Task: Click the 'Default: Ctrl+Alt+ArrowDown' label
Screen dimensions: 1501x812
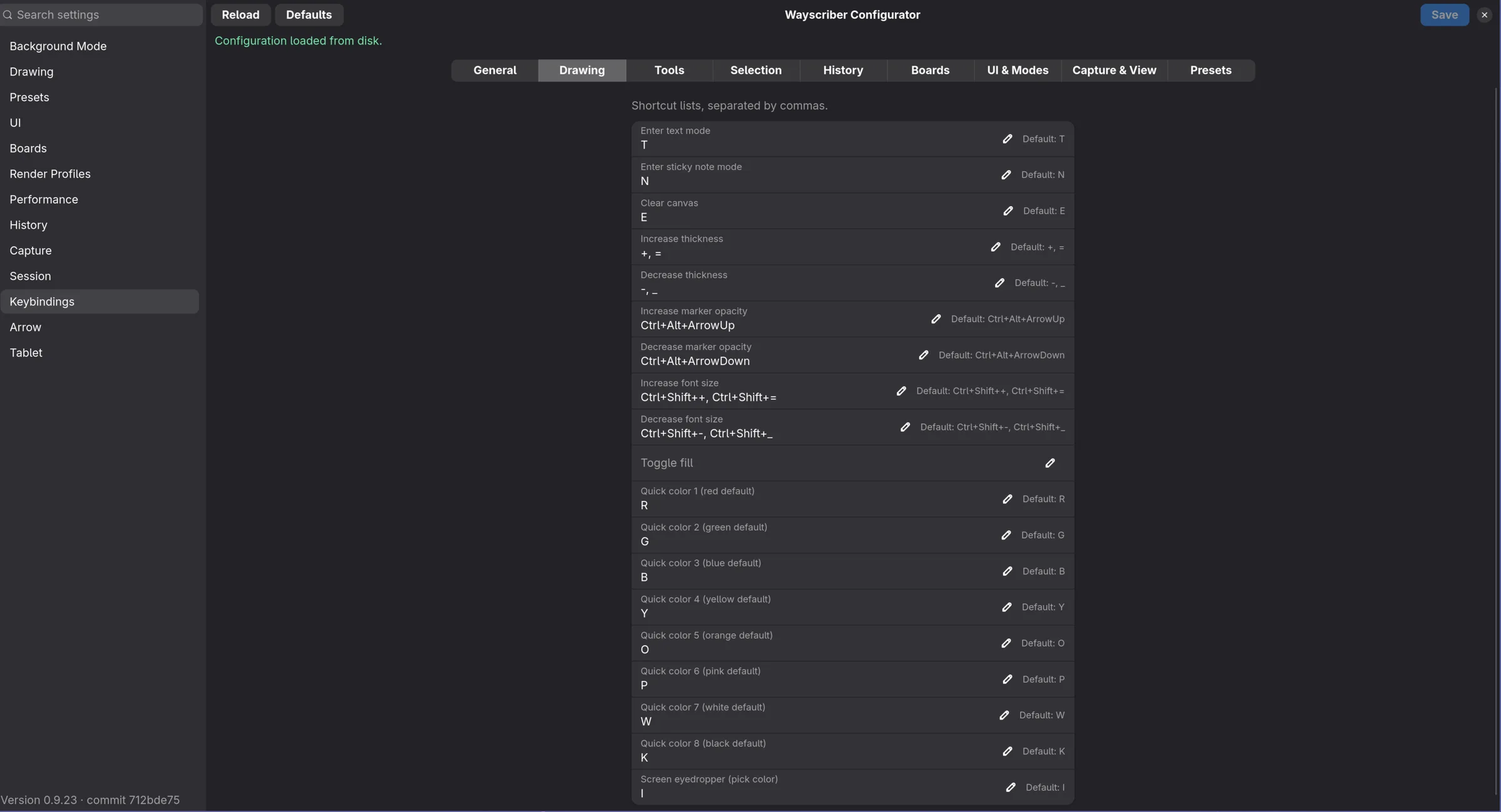Action: pyautogui.click(x=1001, y=355)
